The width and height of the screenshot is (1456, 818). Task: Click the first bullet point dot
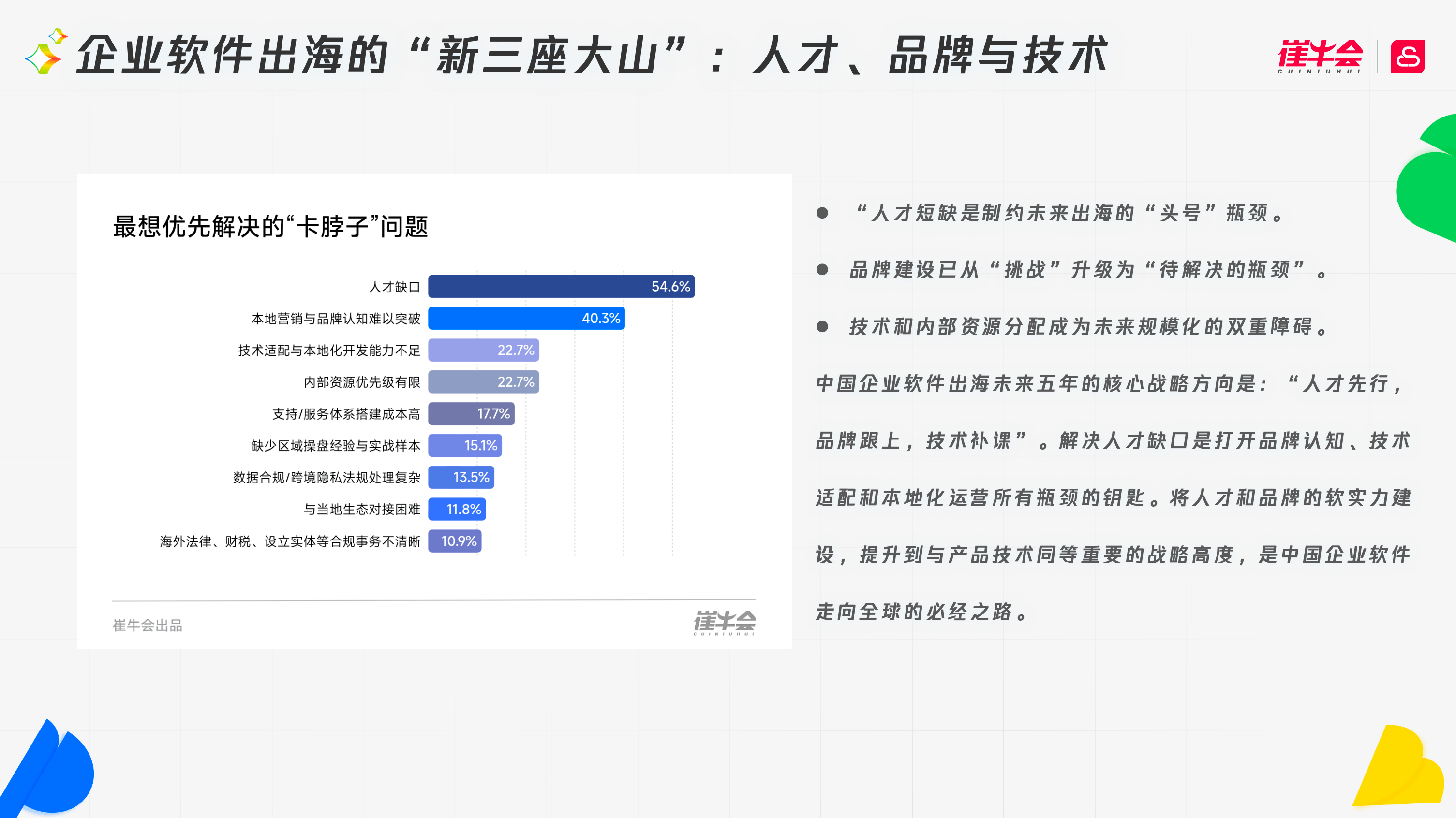[822, 213]
